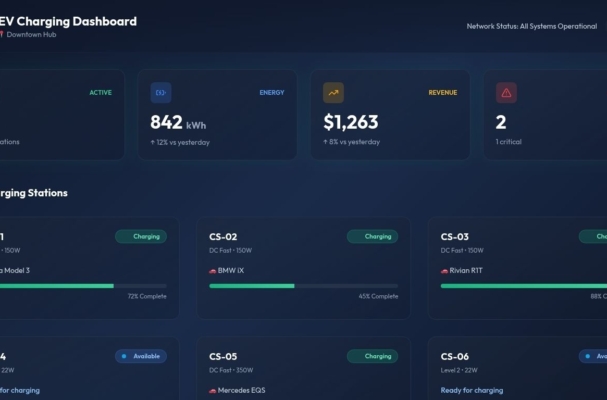Click the CS-02 station name
The width and height of the screenshot is (607, 400).
(223, 237)
